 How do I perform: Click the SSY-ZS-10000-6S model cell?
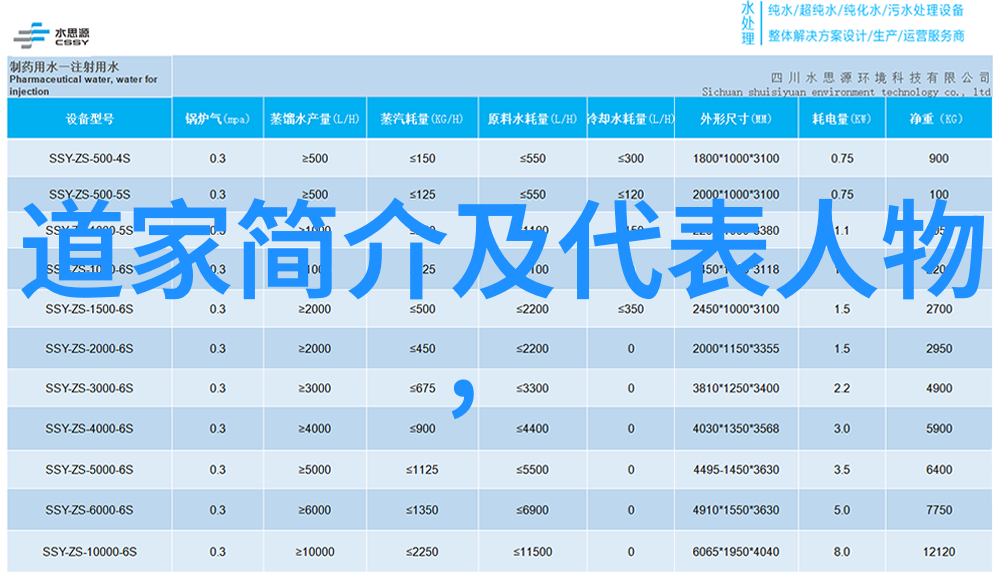coord(88,551)
